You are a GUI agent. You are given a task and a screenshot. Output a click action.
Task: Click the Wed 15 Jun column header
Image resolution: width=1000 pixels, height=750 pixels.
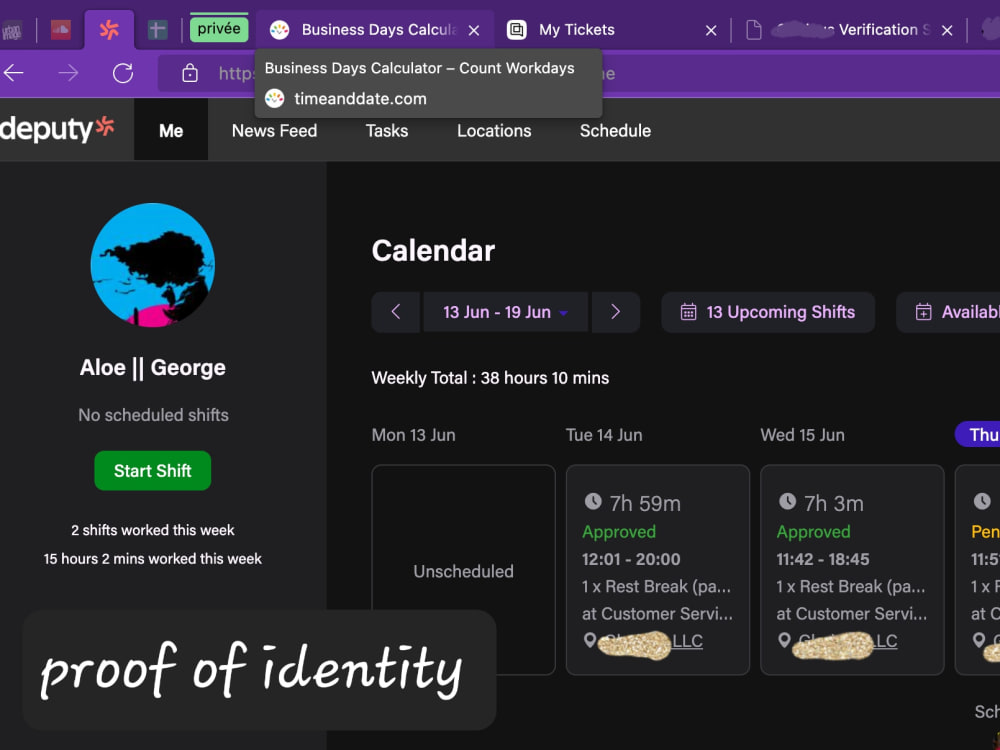(x=802, y=435)
